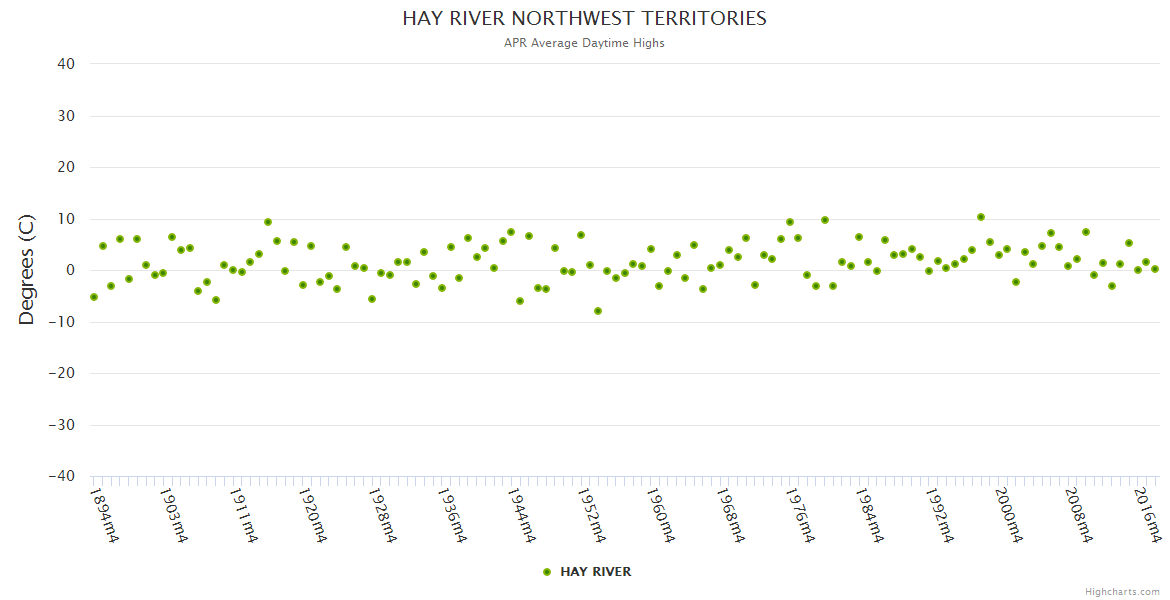Select the 1976m4 x-axis label
The image size is (1170, 600).
pos(801,515)
